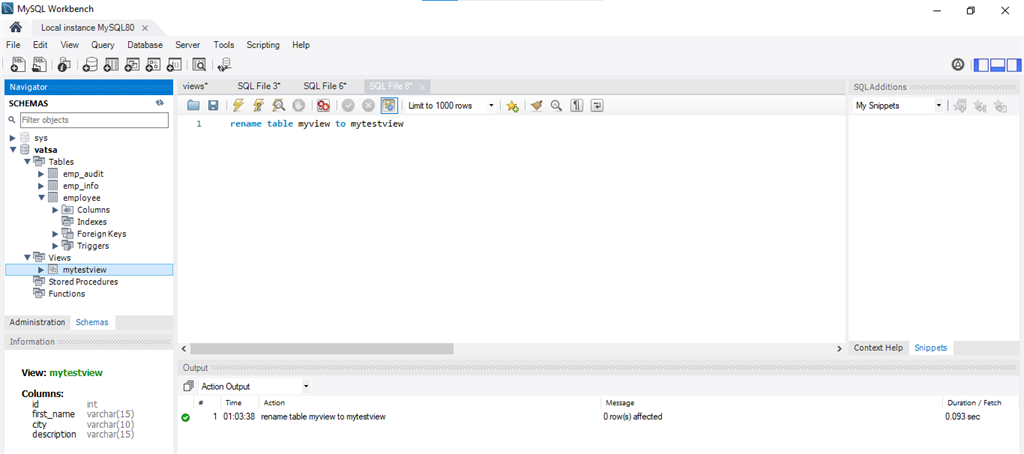The height and width of the screenshot is (454, 1024).
Task: Switch to the SQL File 6 tab
Action: (x=325, y=86)
